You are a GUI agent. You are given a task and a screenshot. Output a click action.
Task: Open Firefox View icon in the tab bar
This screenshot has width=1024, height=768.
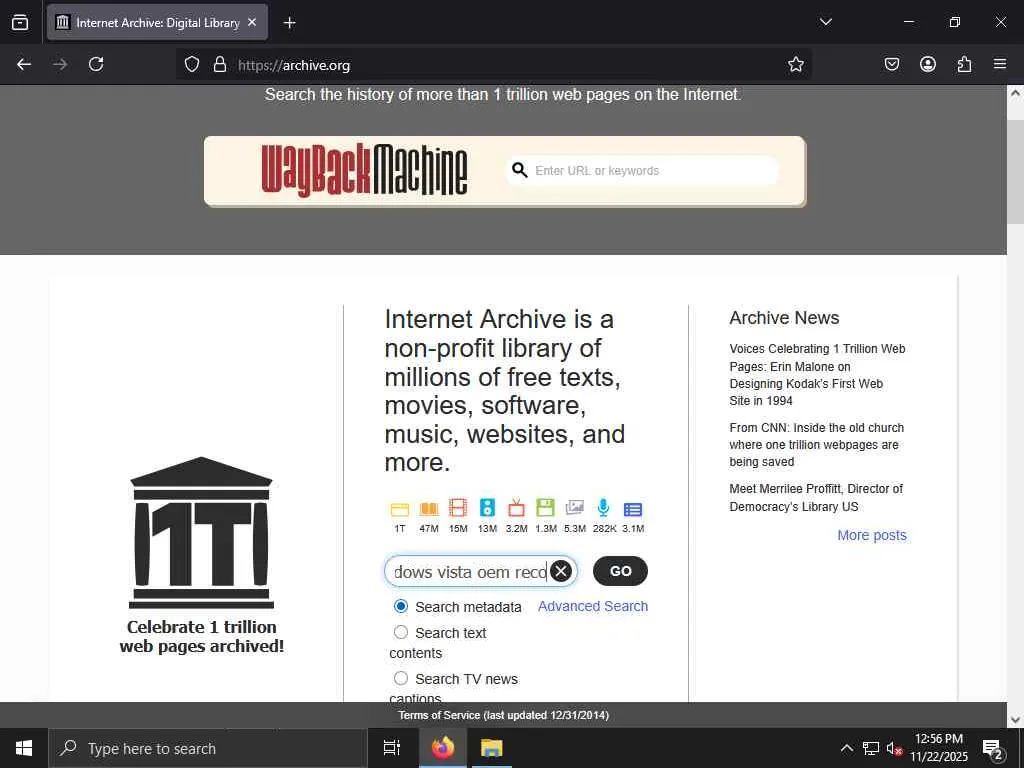point(20,22)
